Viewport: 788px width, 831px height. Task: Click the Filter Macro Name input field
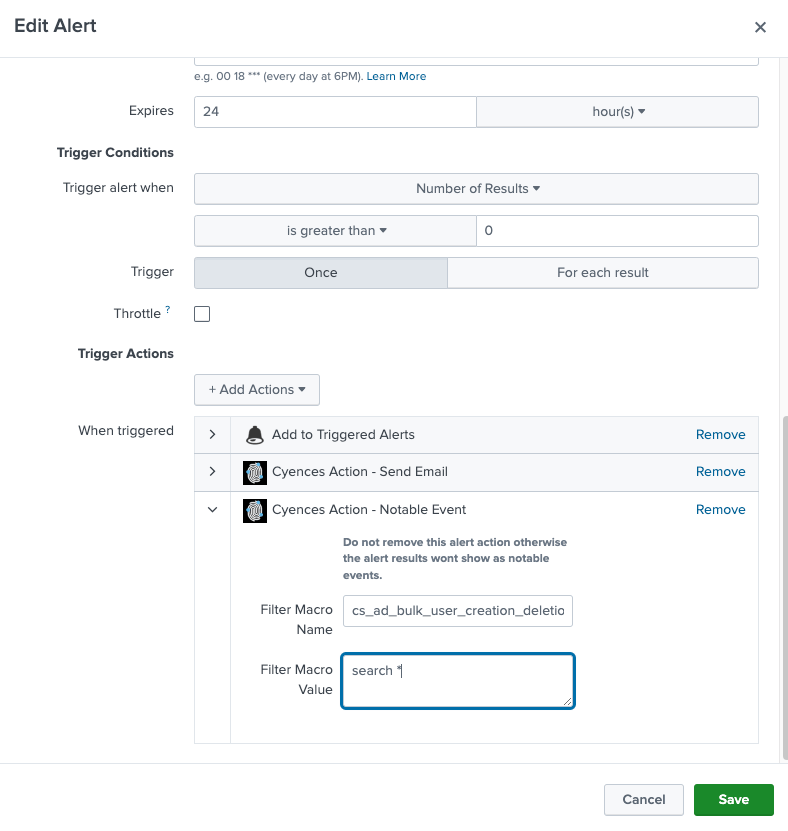click(457, 610)
